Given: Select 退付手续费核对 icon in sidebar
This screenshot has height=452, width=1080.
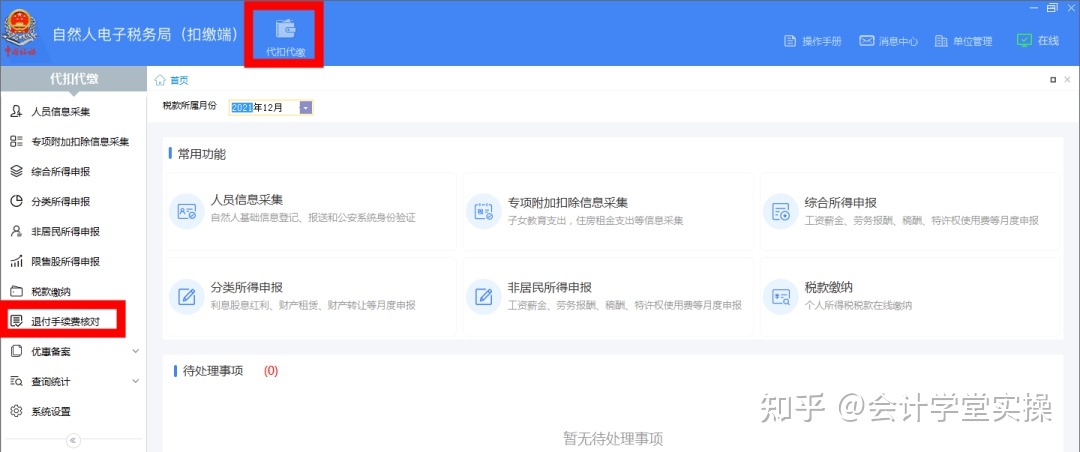Looking at the screenshot, I should tap(17, 321).
